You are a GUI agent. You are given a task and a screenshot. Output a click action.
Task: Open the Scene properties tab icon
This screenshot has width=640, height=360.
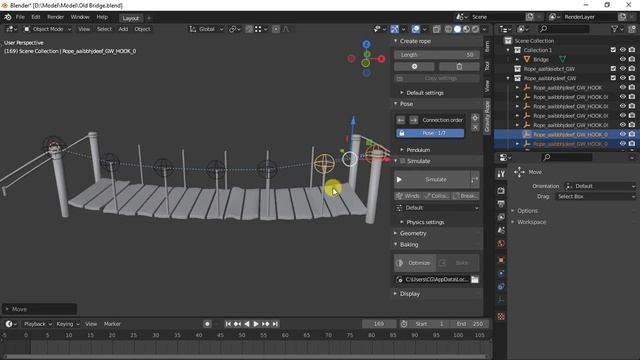(x=501, y=230)
